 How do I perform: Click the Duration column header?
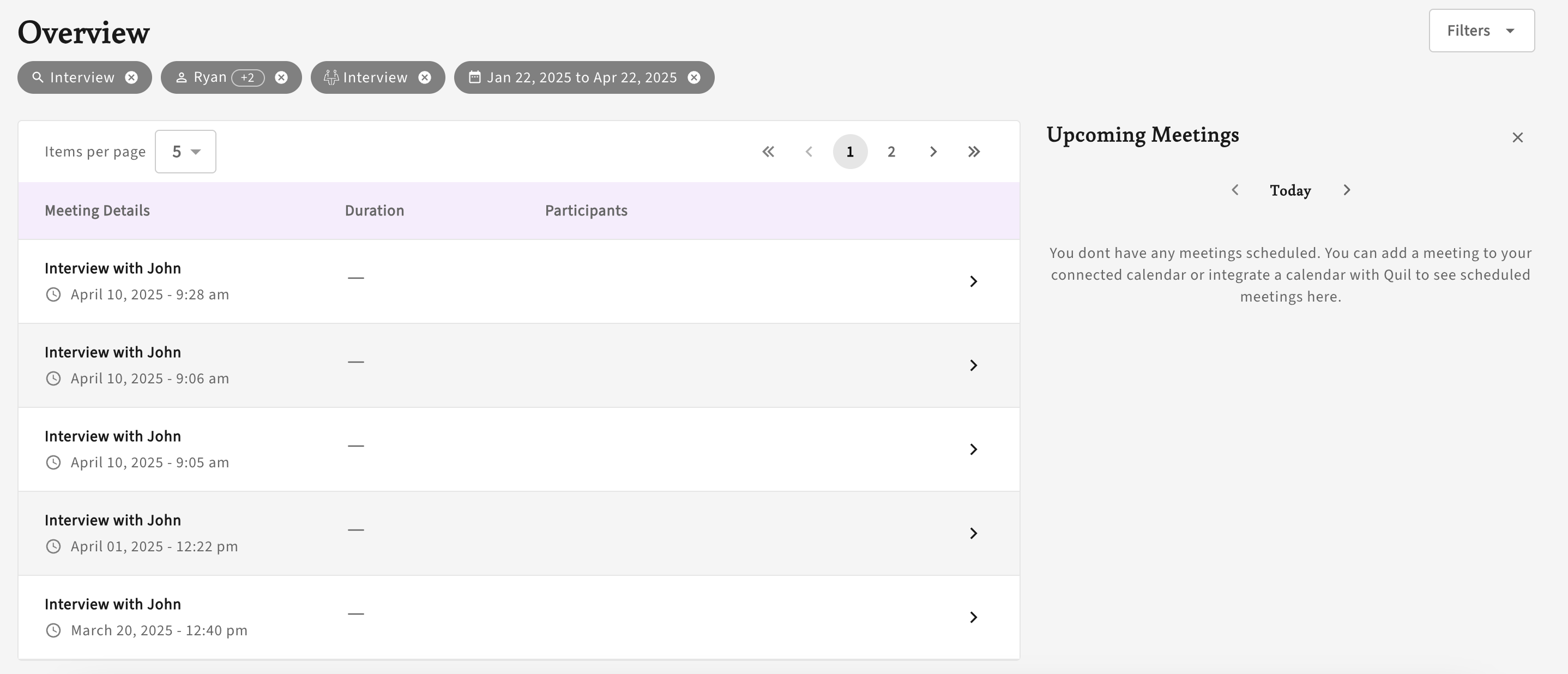pyautogui.click(x=375, y=210)
